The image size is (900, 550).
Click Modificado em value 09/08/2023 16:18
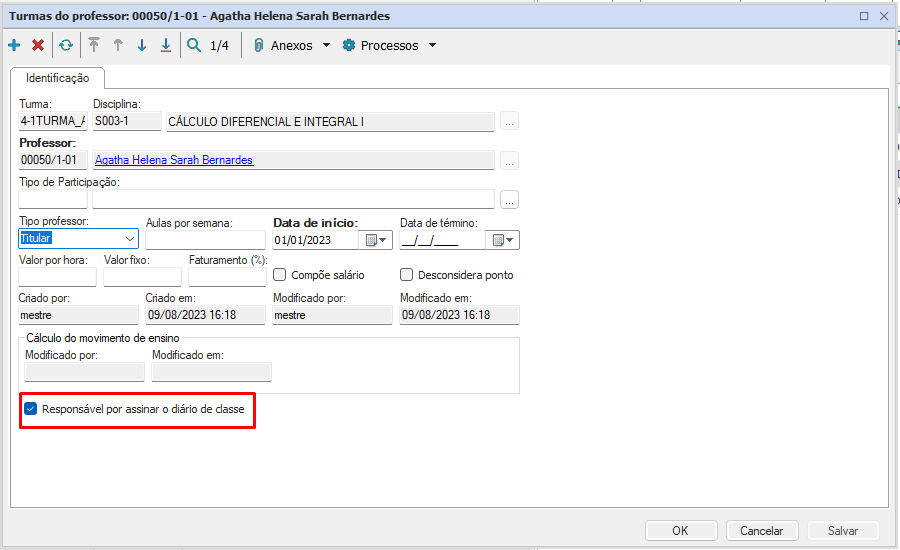[x=460, y=315]
